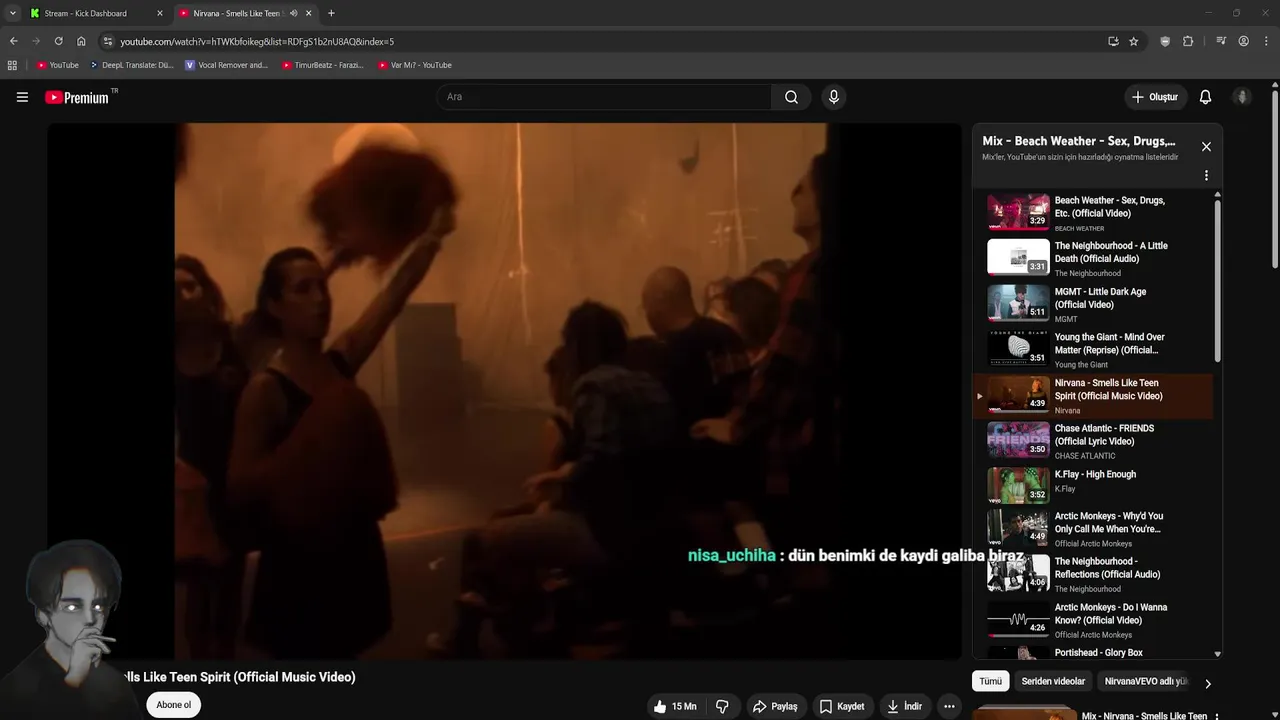Play The Neighbourhood - Reflections thumbnail

[x=1018, y=573]
